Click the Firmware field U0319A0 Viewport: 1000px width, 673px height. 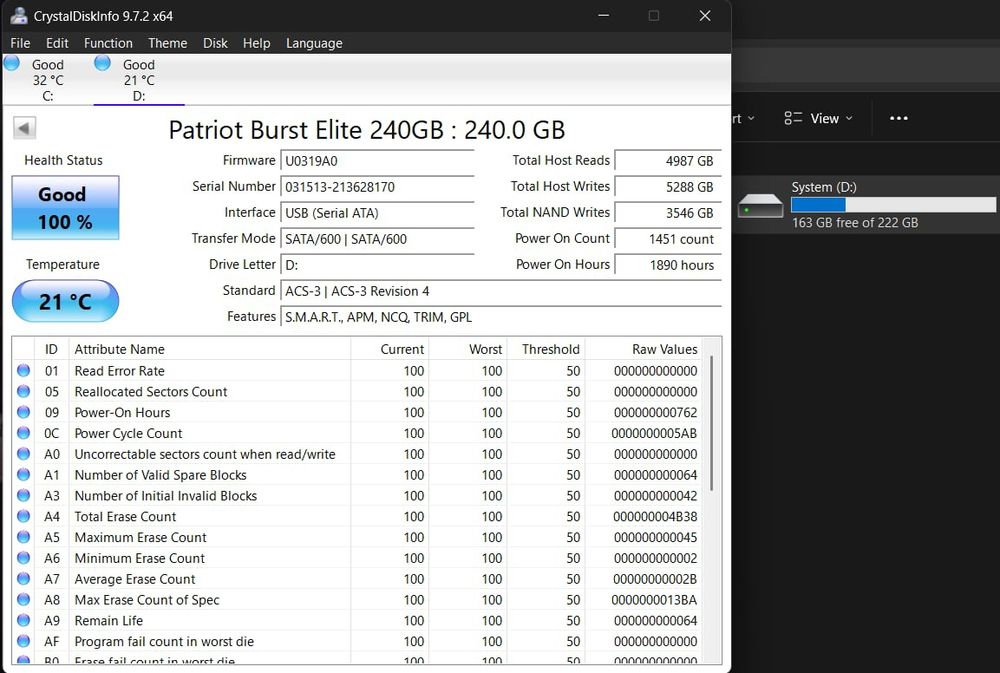coord(378,161)
